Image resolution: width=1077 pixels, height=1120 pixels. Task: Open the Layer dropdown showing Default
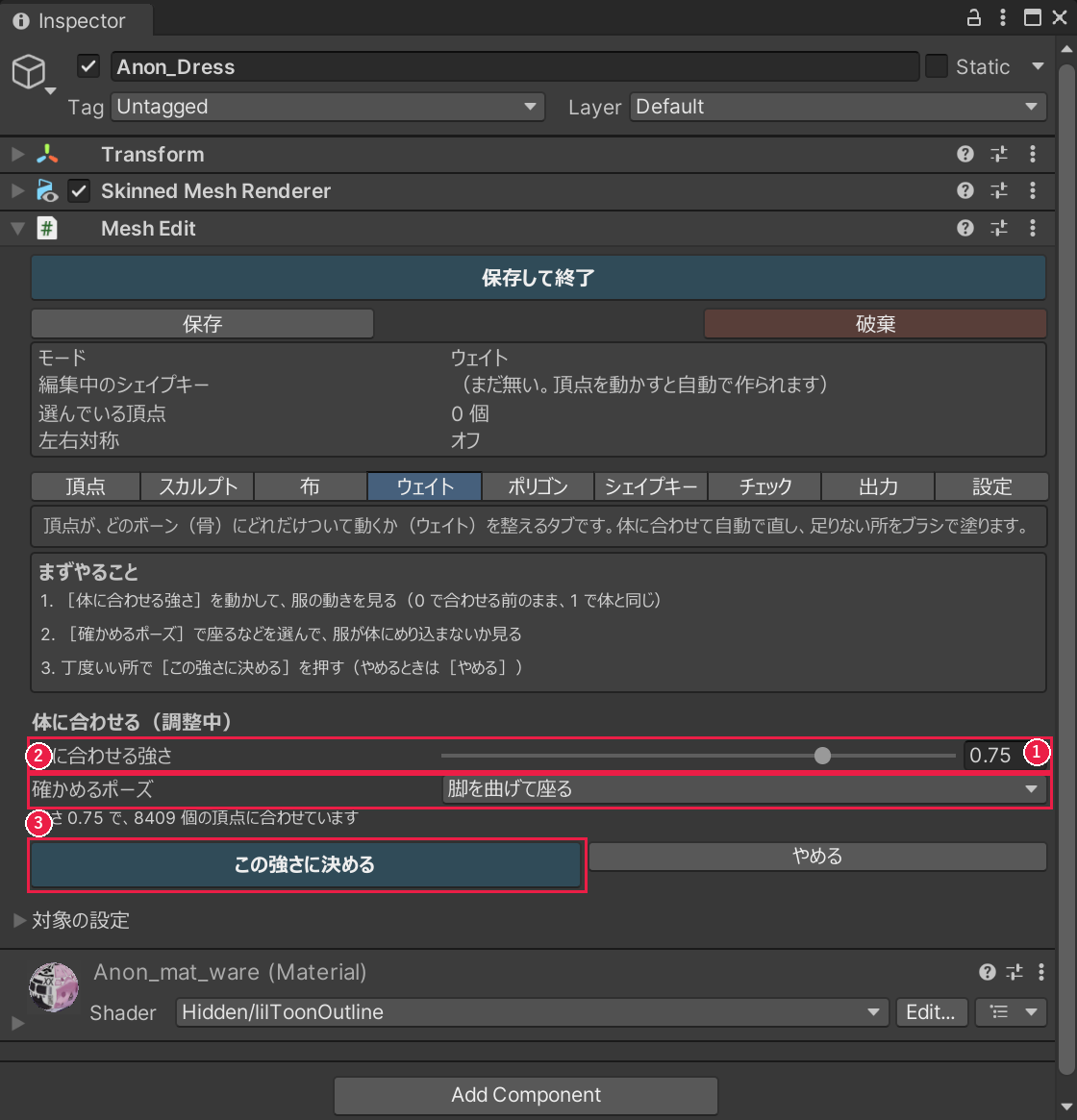point(838,107)
